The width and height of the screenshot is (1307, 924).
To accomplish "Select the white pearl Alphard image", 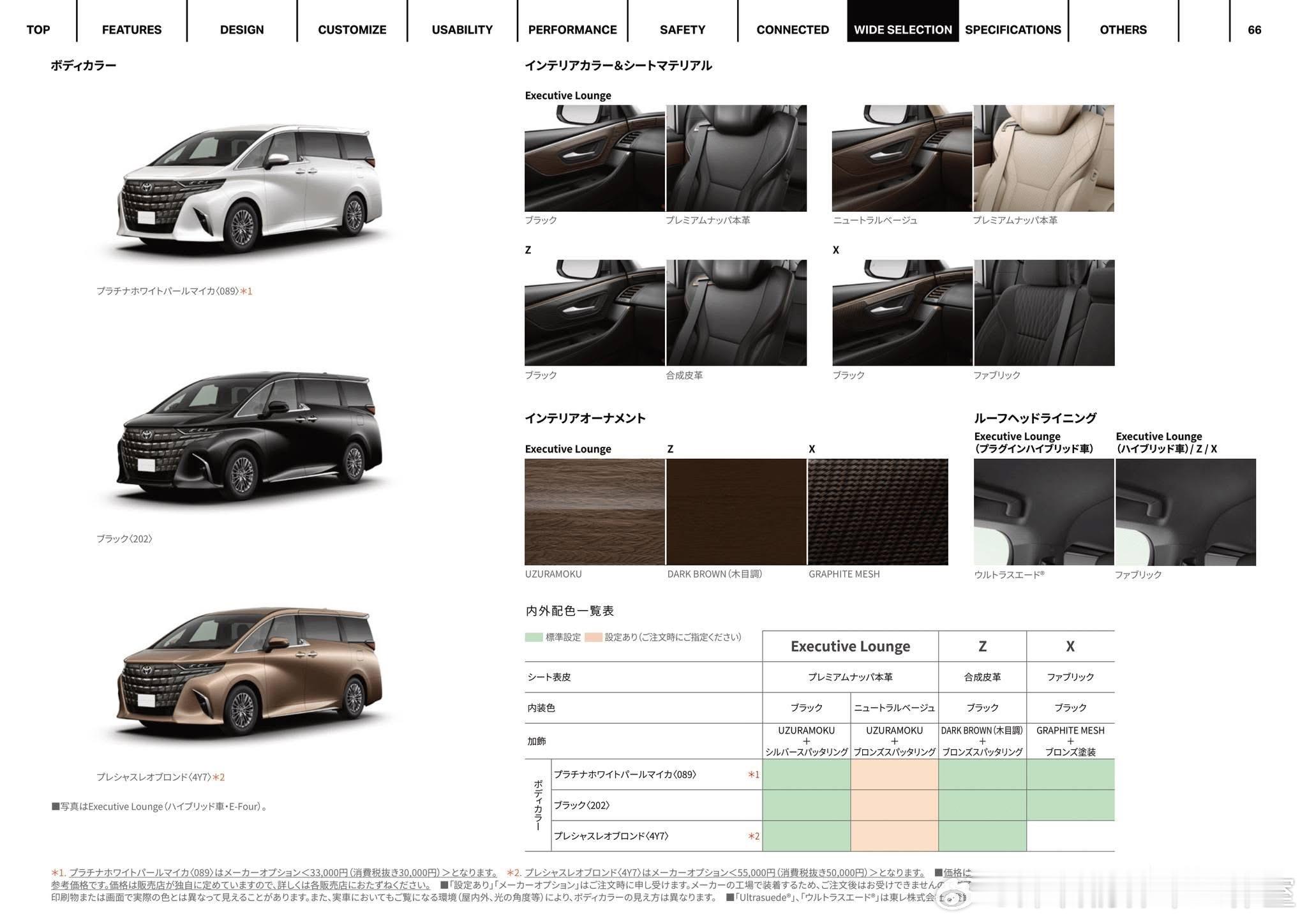I will click(250, 188).
